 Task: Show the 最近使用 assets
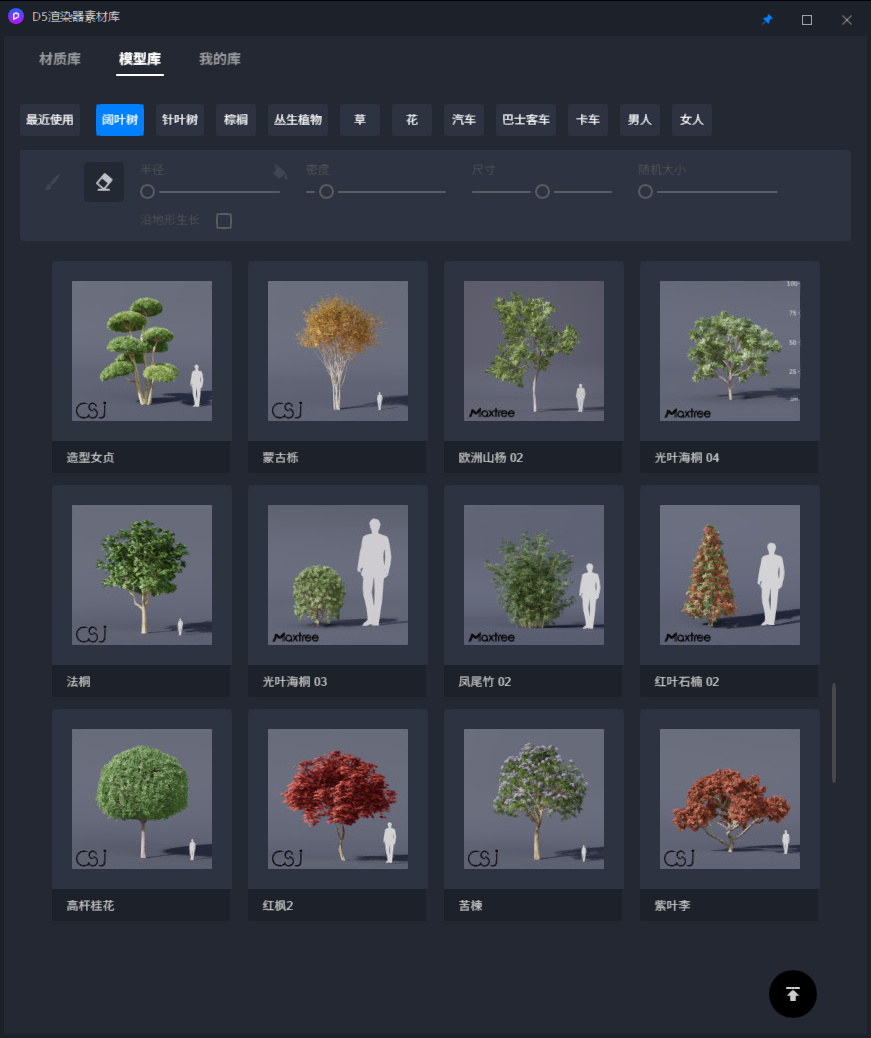[x=50, y=120]
